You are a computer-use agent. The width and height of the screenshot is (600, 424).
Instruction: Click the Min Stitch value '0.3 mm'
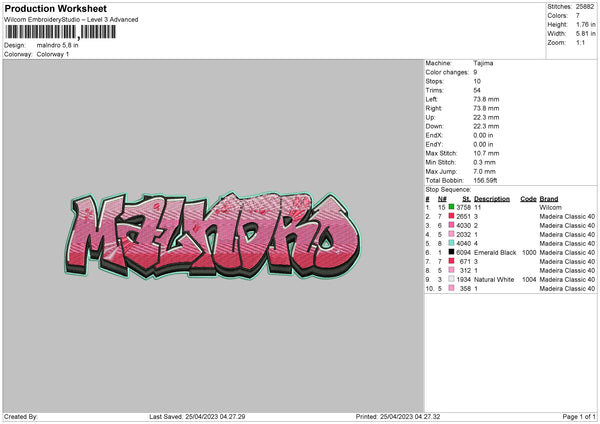(x=484, y=162)
